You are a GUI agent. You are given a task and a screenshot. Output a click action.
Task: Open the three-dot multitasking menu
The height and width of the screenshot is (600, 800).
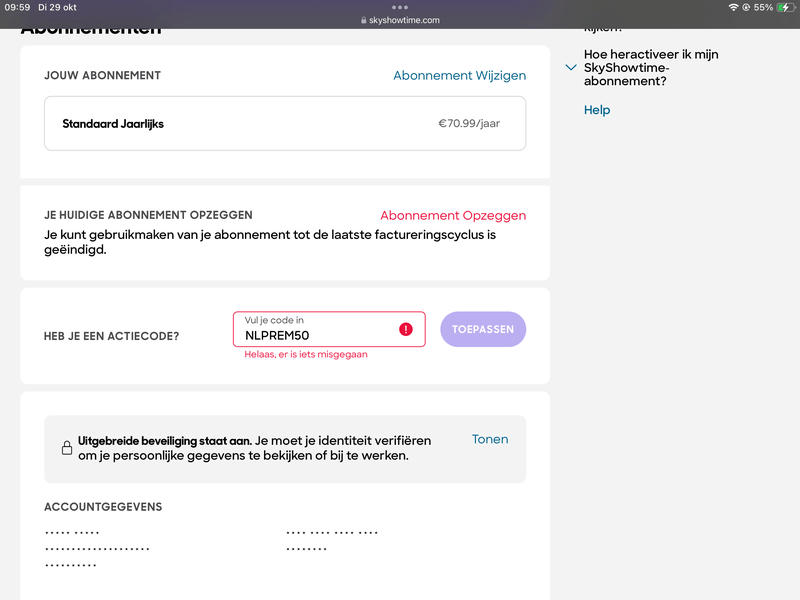click(400, 7)
